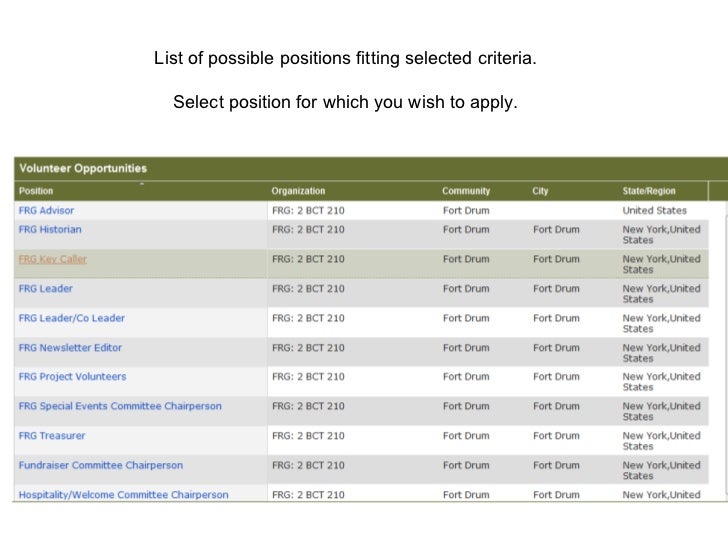Viewport: 728px width, 546px height.
Task: Sort the table by City header
Action: [x=540, y=191]
